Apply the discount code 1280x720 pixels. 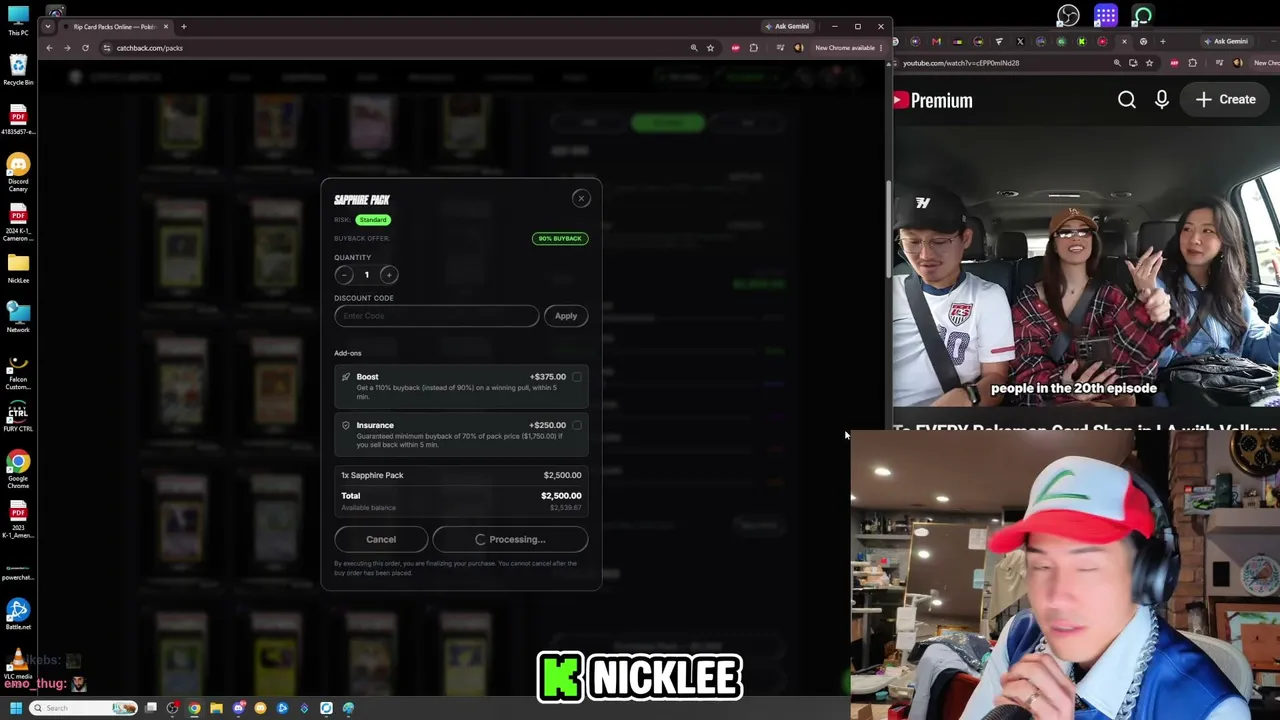pos(566,316)
